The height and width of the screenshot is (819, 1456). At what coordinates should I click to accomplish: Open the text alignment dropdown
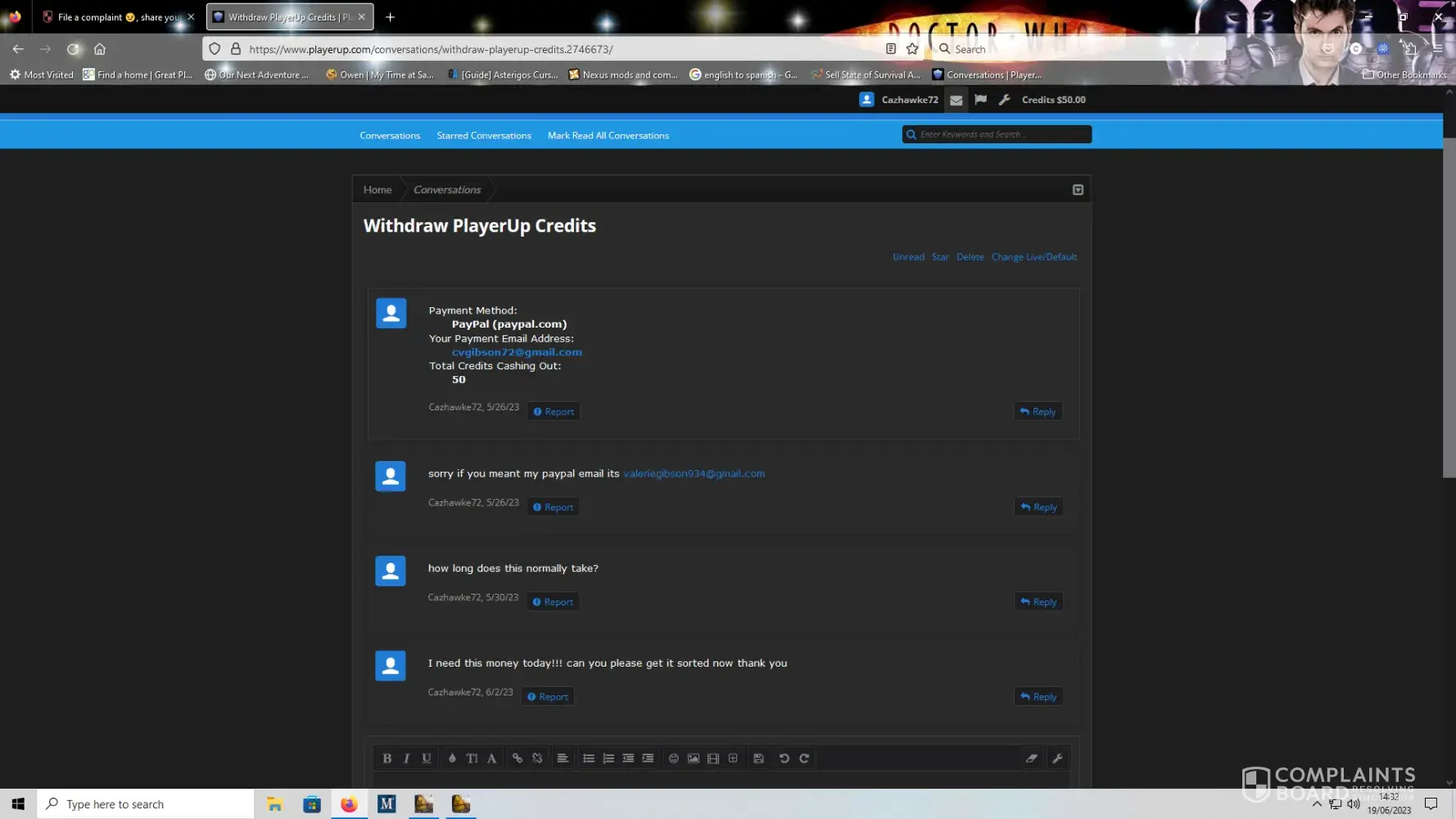[x=563, y=758]
